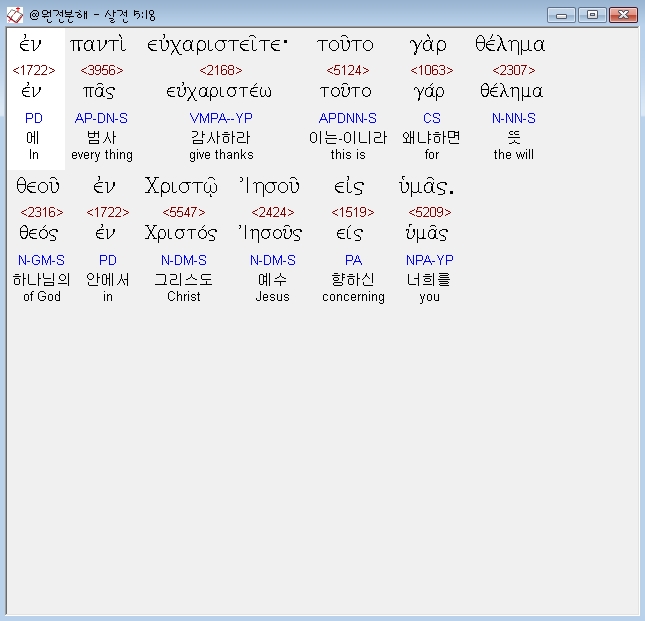
Task: Click English gloss 'the will'
Action: coord(514,155)
